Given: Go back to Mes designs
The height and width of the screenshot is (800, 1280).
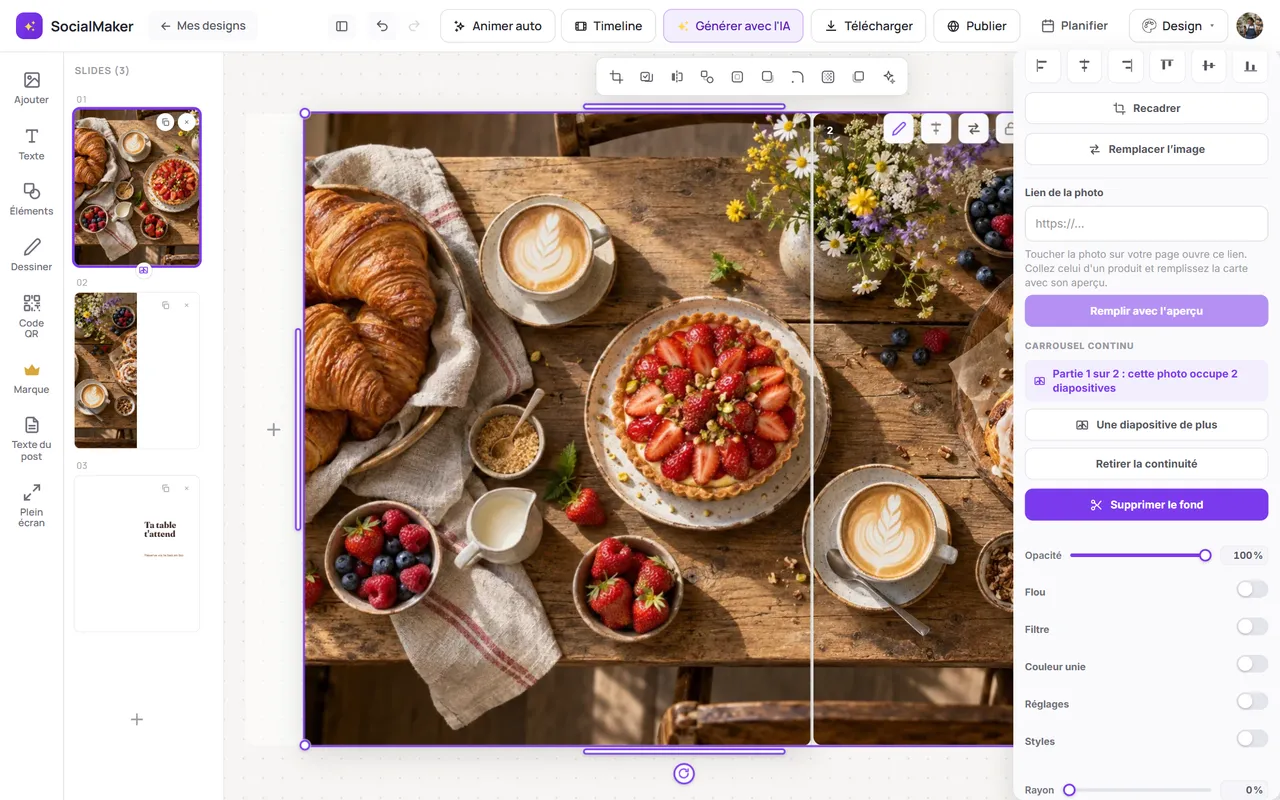Looking at the screenshot, I should [x=203, y=26].
